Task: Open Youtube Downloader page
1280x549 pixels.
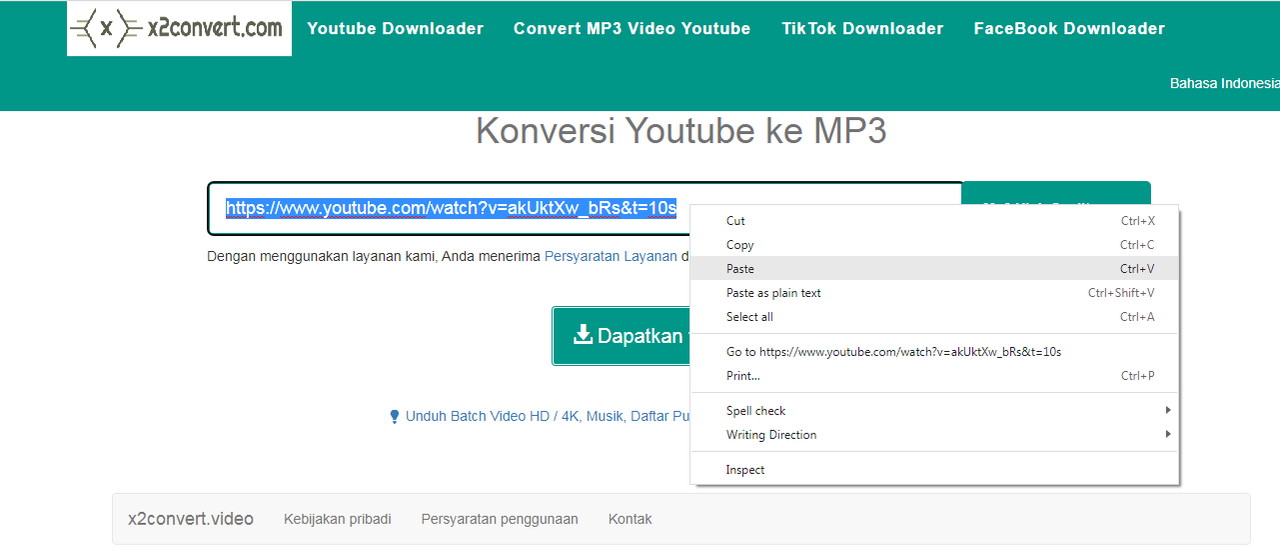Action: click(x=395, y=29)
